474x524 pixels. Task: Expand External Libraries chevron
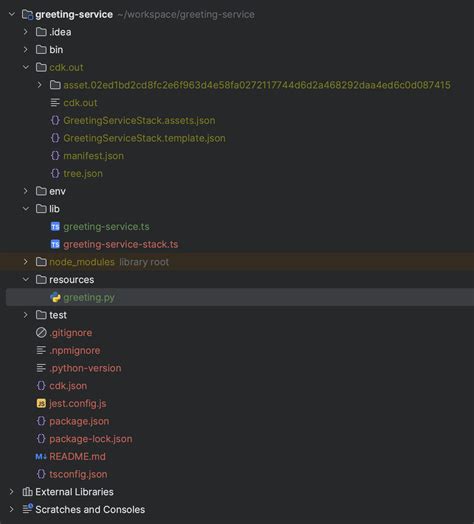click(x=12, y=492)
